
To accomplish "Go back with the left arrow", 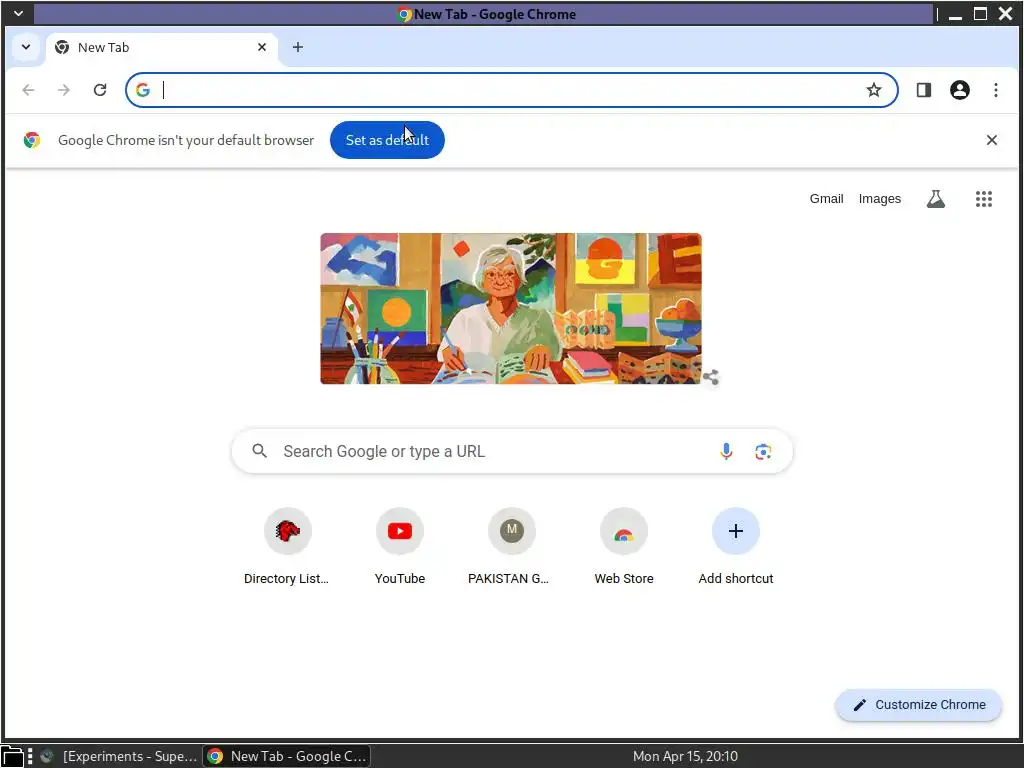I will (x=28, y=90).
